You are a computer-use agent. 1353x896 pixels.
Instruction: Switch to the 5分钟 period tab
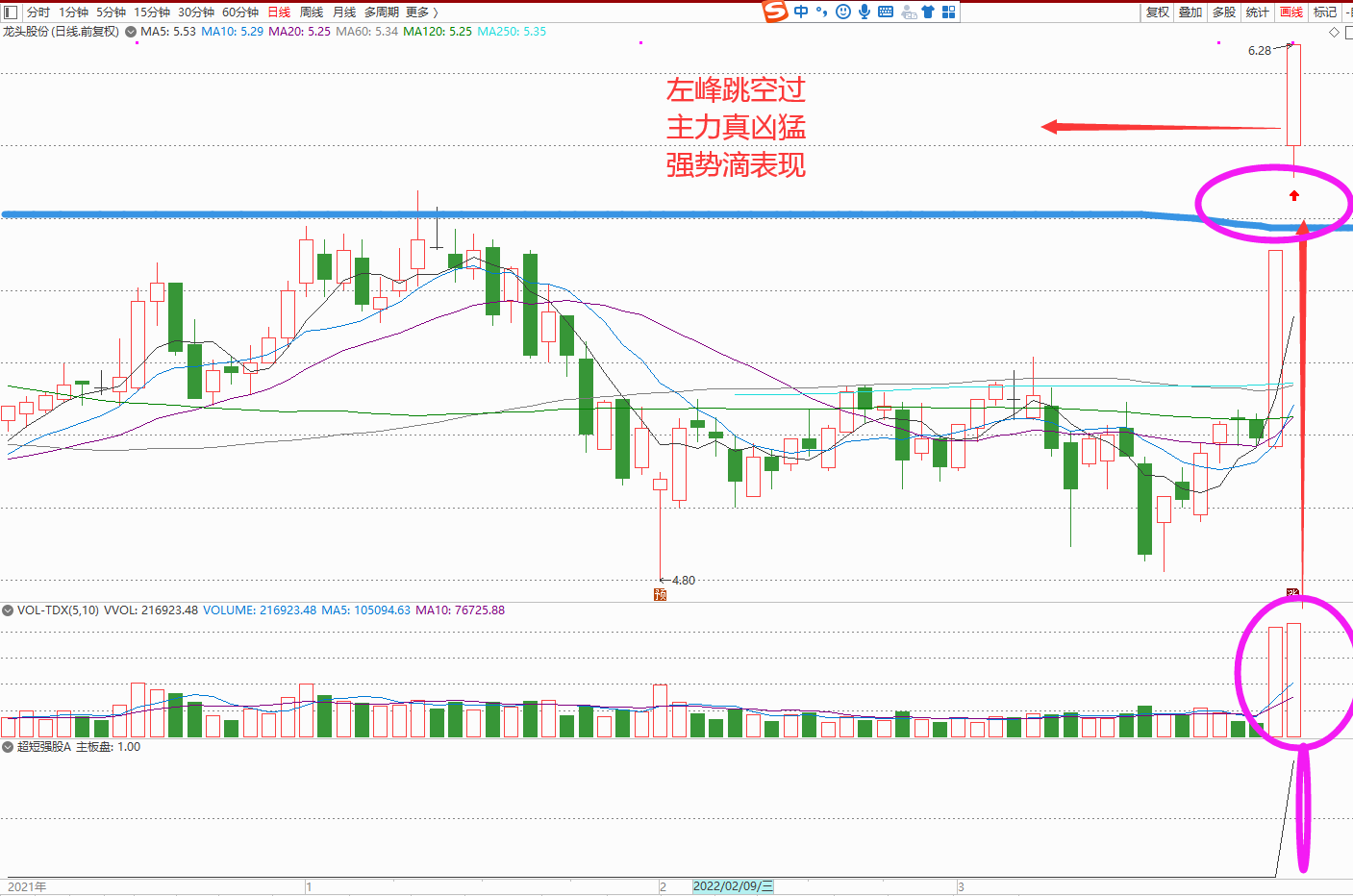(111, 12)
